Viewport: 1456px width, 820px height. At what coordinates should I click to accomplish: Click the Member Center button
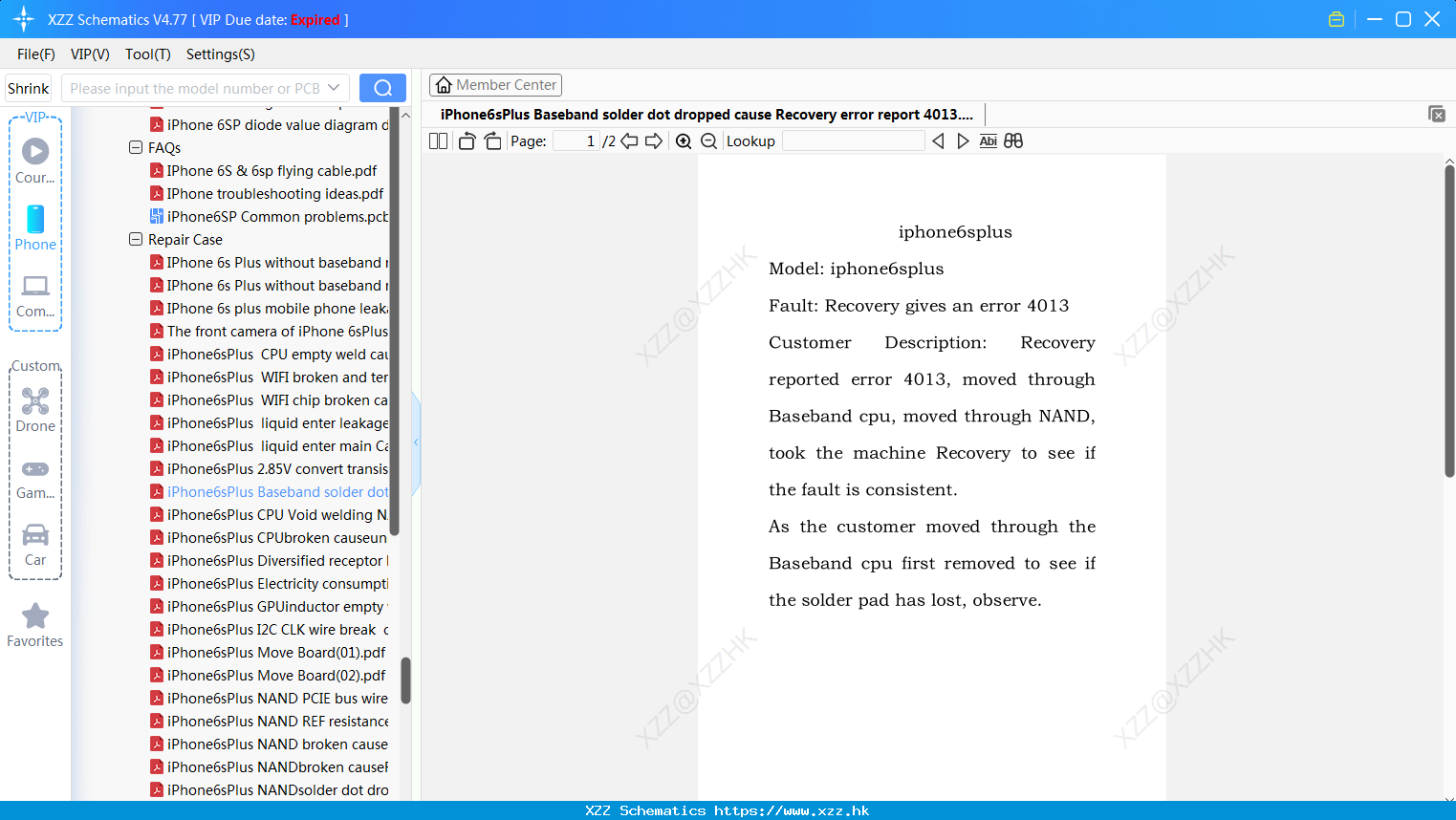[x=495, y=85]
